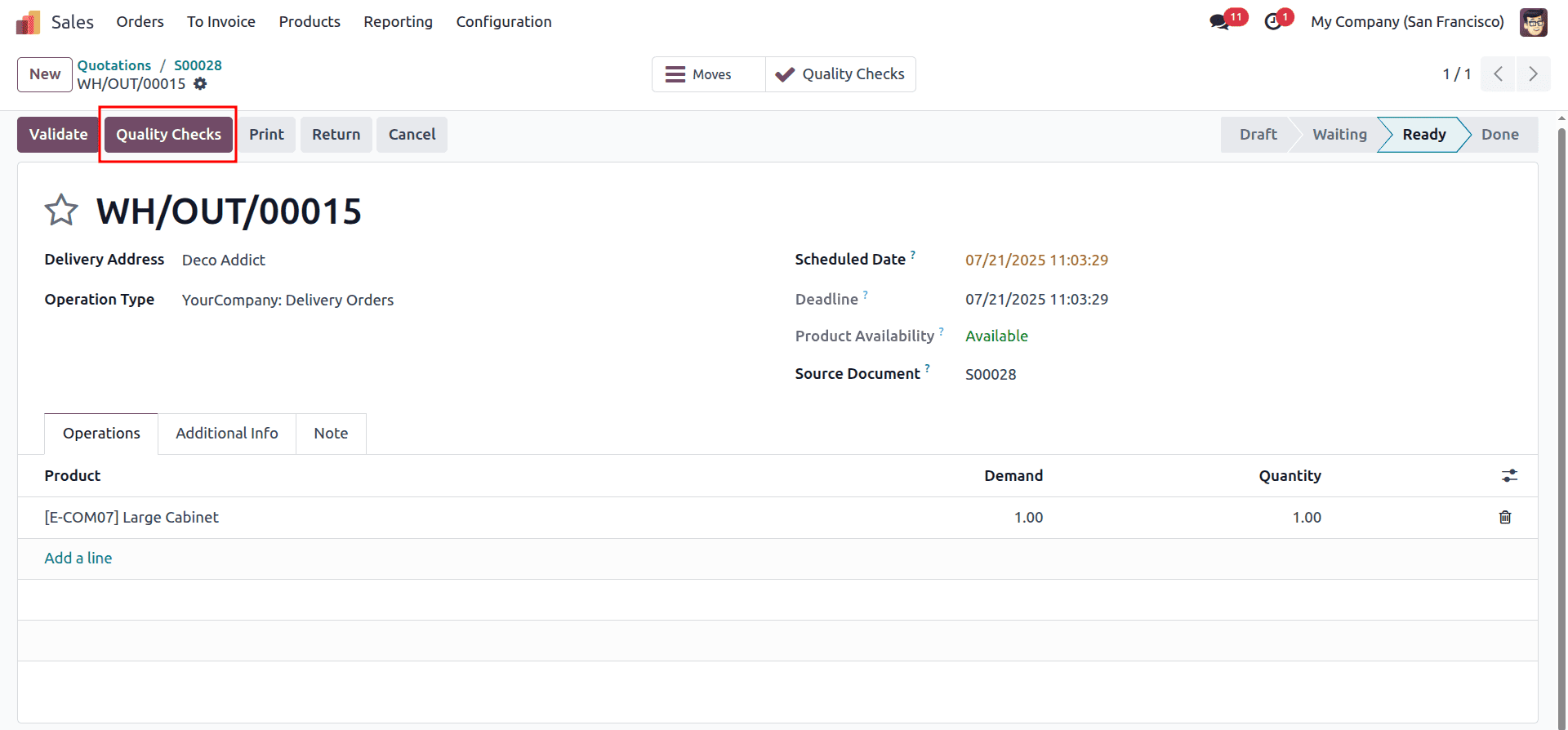Click the Operation Type field value
The width and height of the screenshot is (1568, 730).
[x=287, y=300]
